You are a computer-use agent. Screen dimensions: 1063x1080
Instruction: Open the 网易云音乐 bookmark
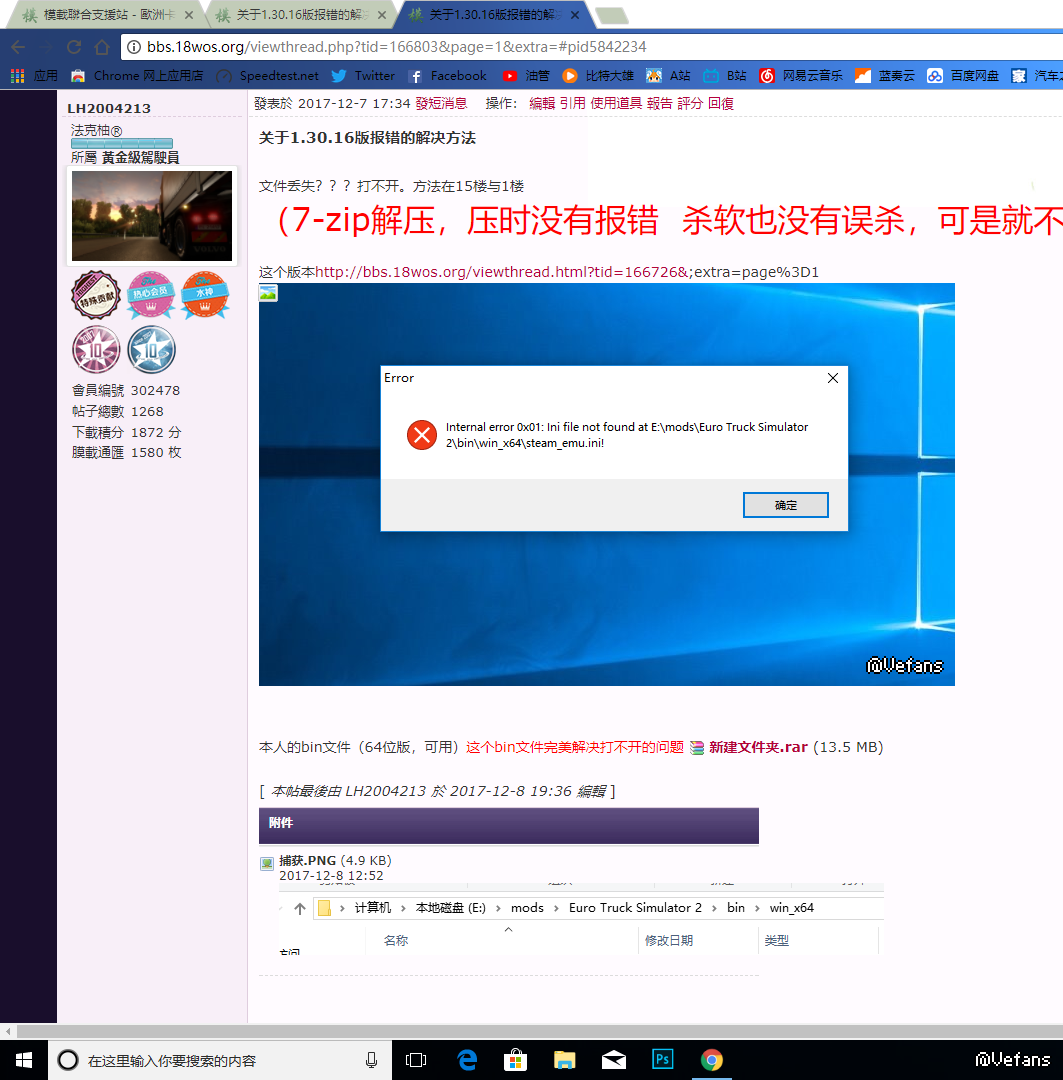pos(801,76)
